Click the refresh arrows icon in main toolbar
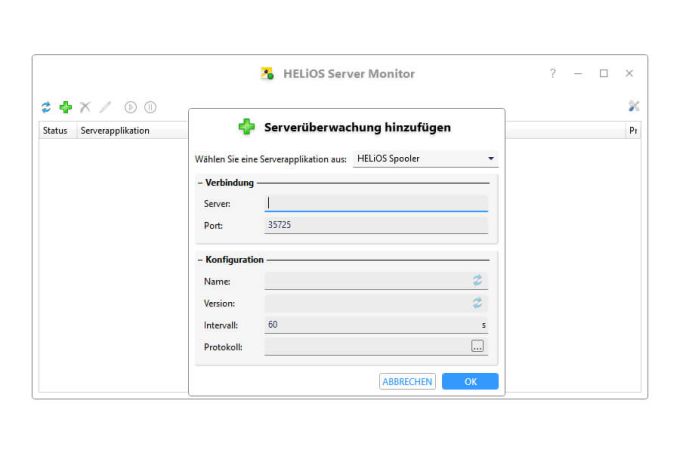 point(46,107)
